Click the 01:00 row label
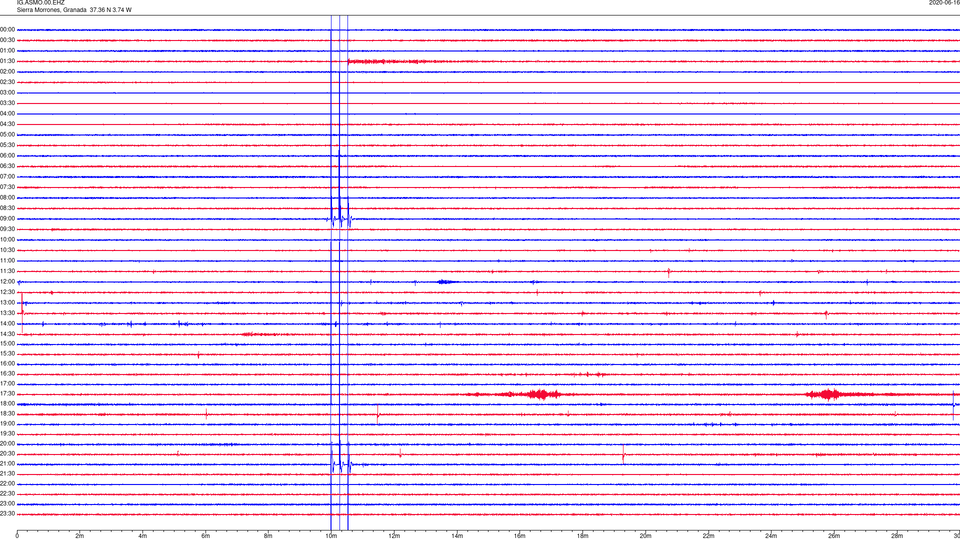This screenshot has height=540, width=960. (x=7, y=51)
